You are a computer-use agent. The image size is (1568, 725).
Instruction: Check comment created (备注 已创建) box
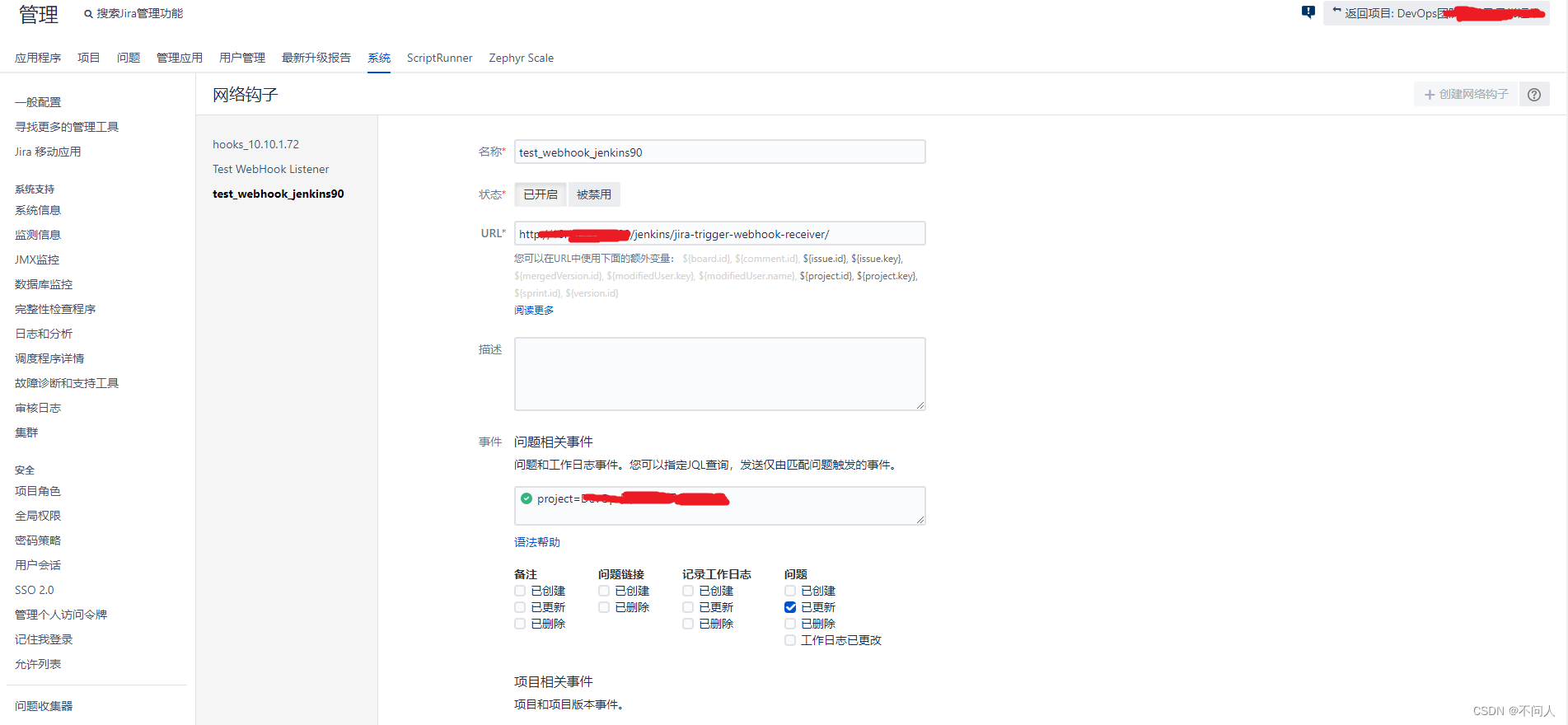520,591
